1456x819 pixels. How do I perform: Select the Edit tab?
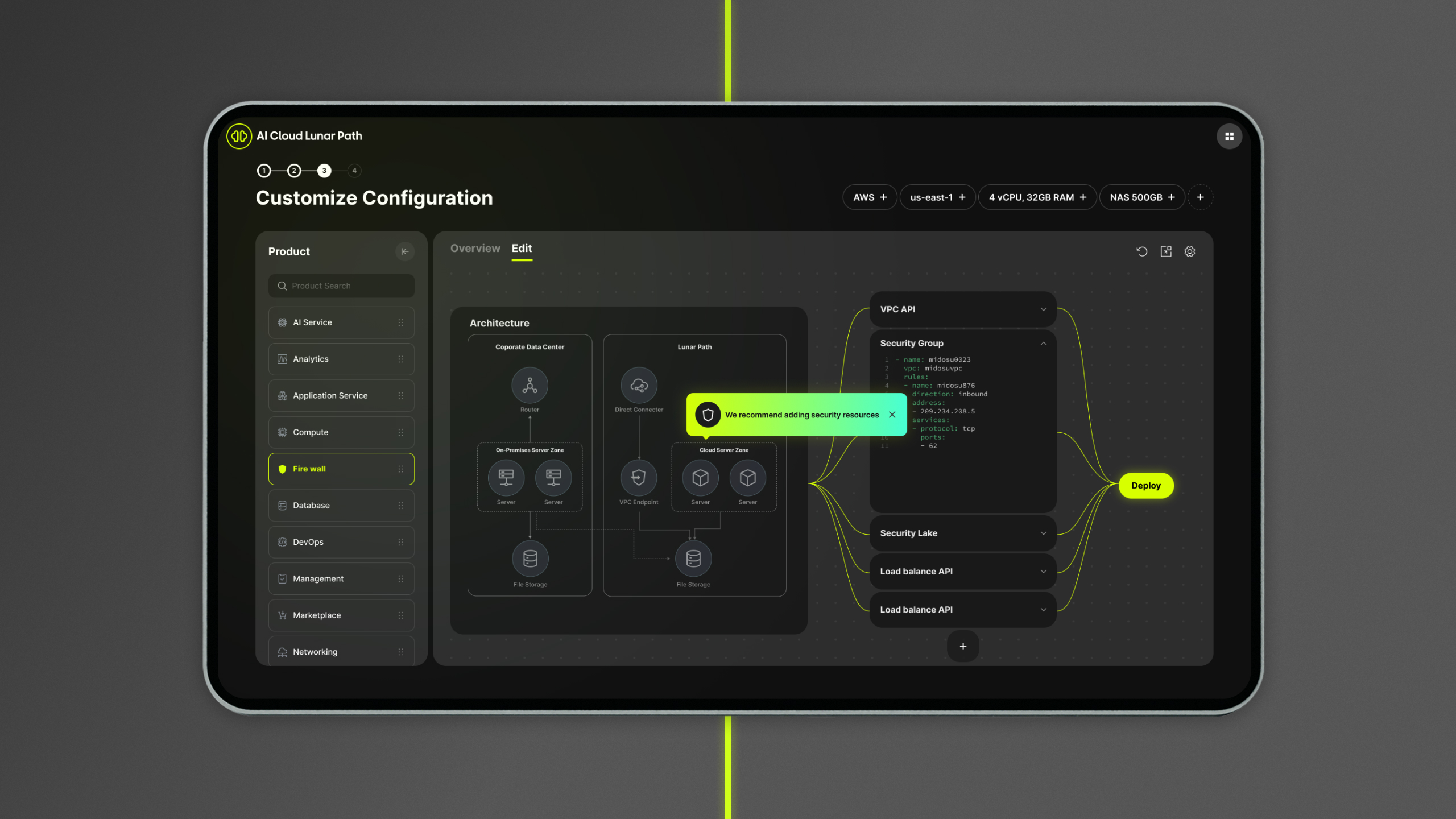521,248
